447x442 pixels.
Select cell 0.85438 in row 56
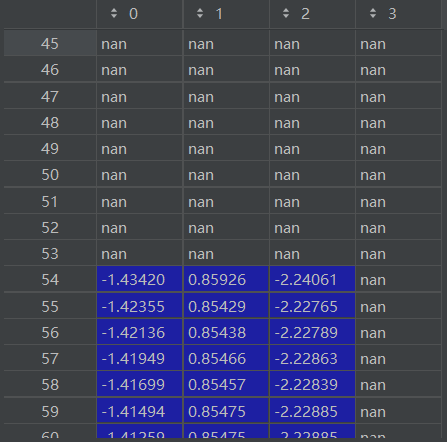pos(226,332)
